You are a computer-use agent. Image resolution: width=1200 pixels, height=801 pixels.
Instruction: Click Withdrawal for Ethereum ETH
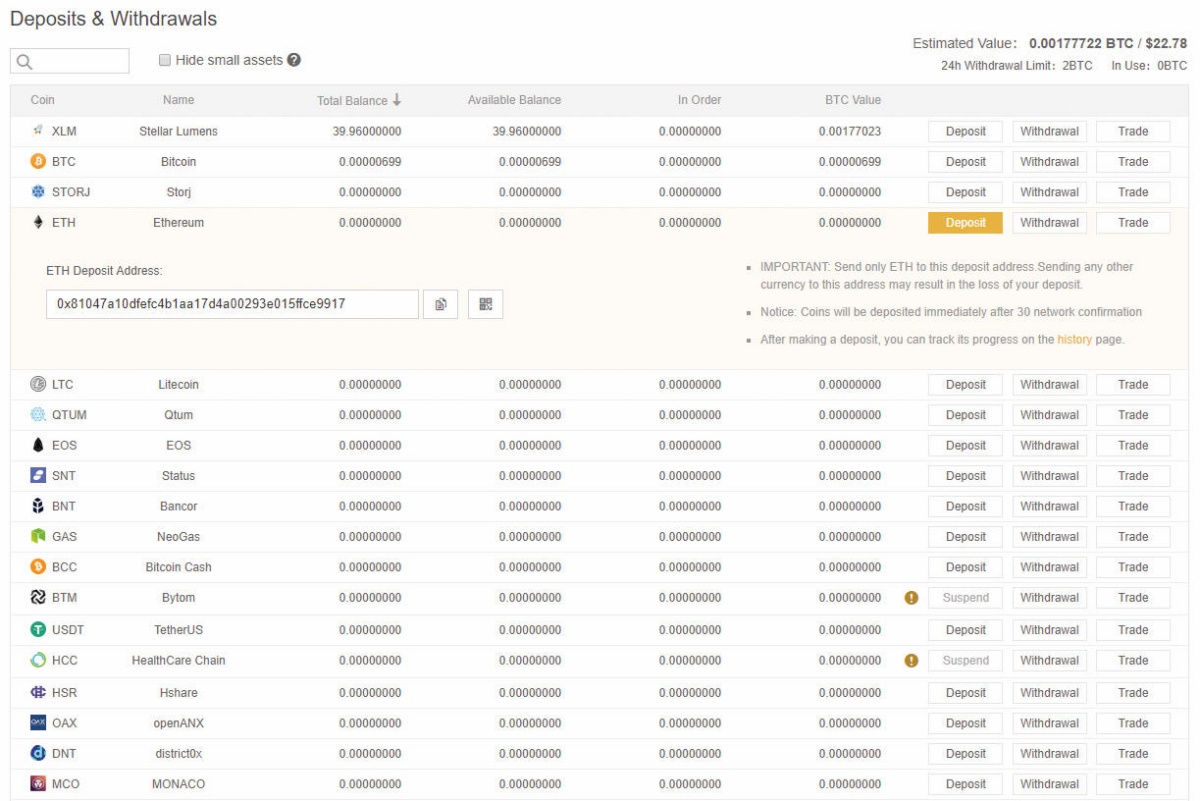click(1049, 223)
